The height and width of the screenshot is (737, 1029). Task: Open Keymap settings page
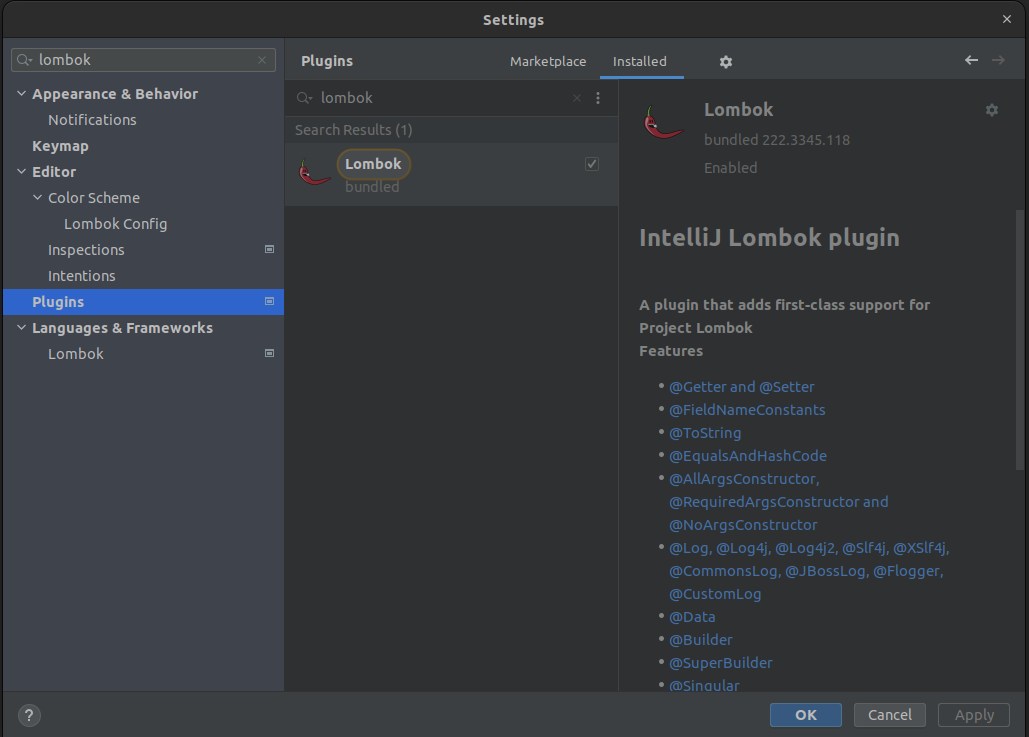click(x=60, y=146)
